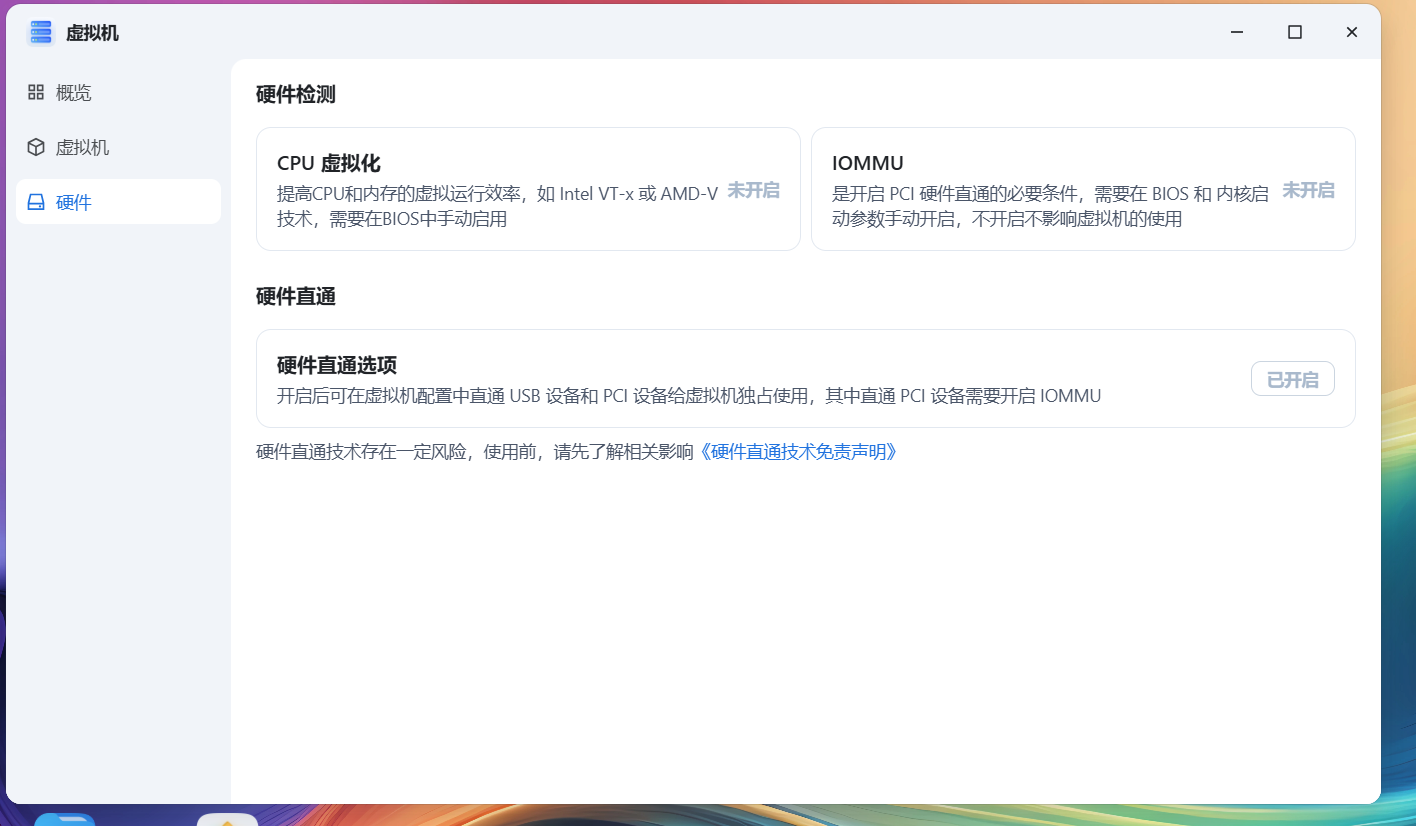The image size is (1416, 826).
Task: Click the CPU 虚拟化 card title
Action: [x=328, y=164]
